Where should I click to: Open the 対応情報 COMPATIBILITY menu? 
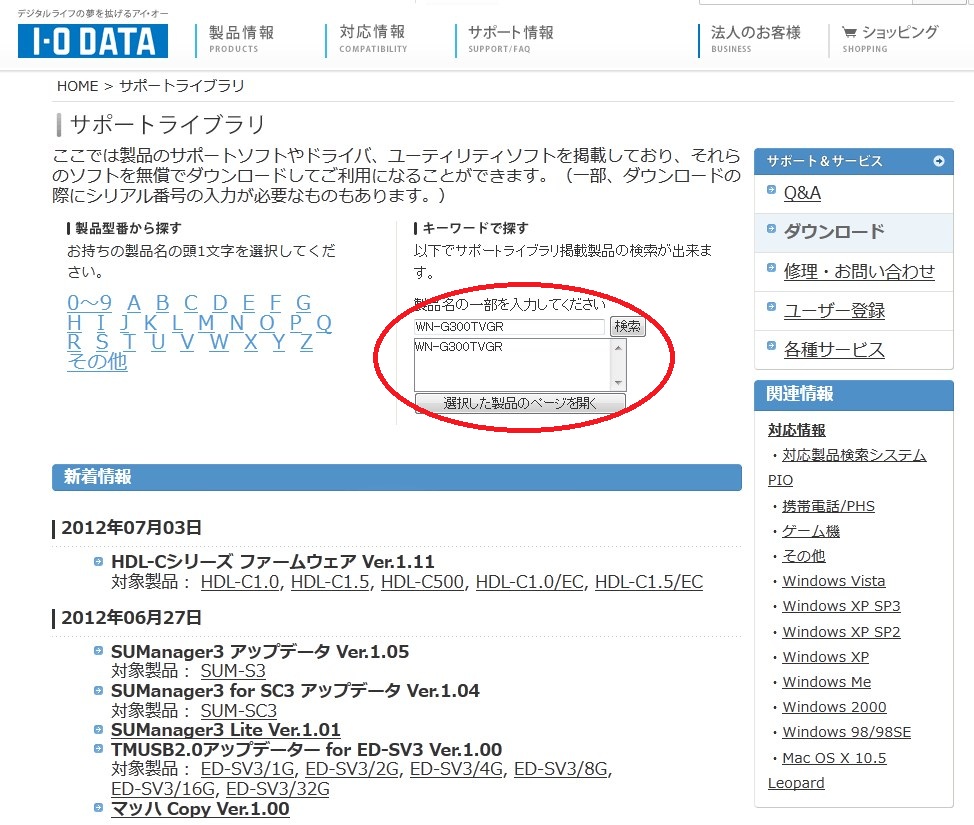[x=373, y=39]
